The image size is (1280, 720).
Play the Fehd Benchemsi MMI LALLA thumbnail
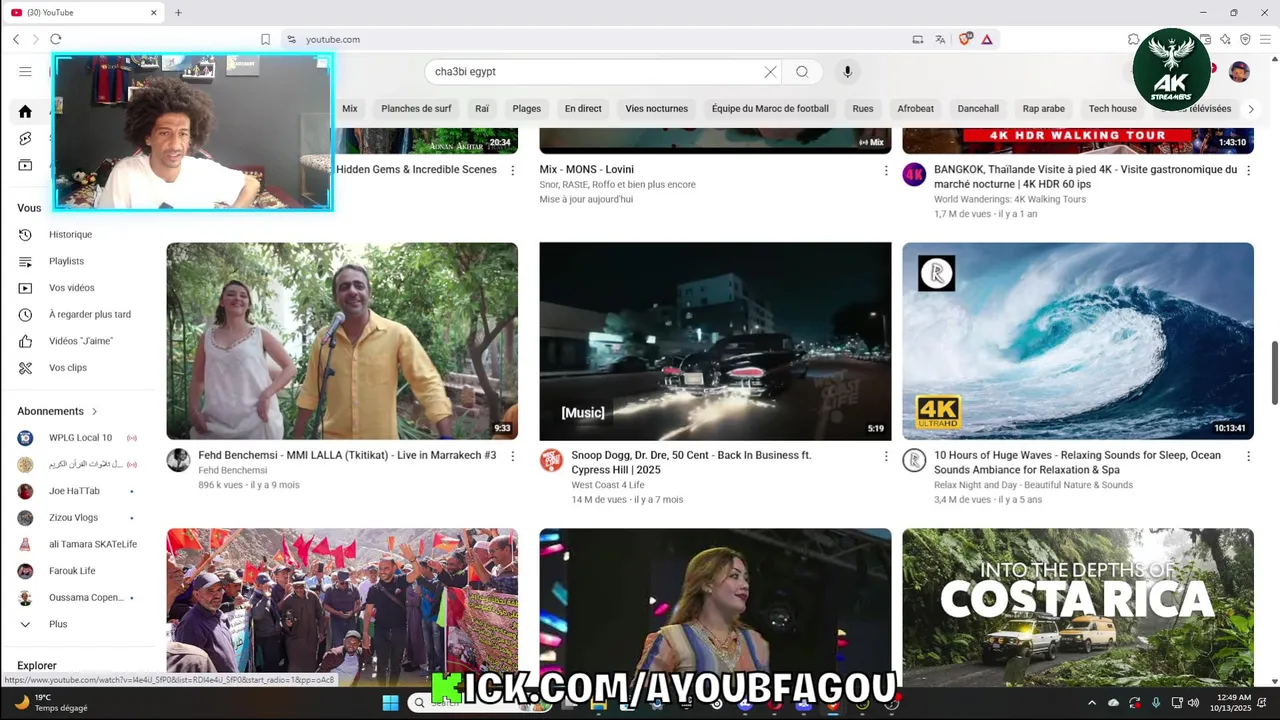pos(342,341)
